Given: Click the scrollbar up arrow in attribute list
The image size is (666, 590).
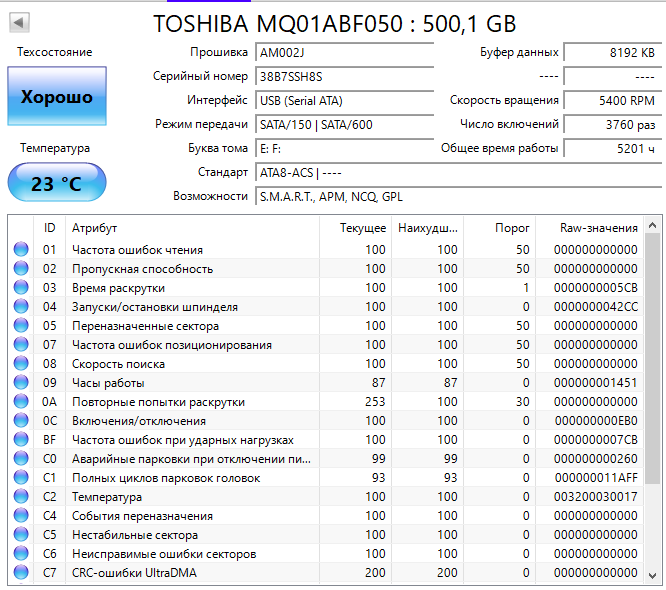Looking at the screenshot, I should pos(652,224).
